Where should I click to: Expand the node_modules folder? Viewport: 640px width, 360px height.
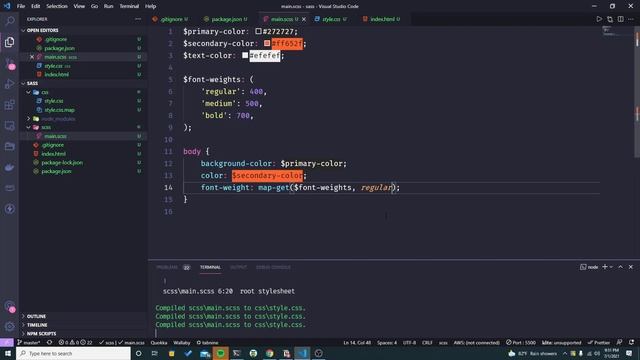(29, 119)
